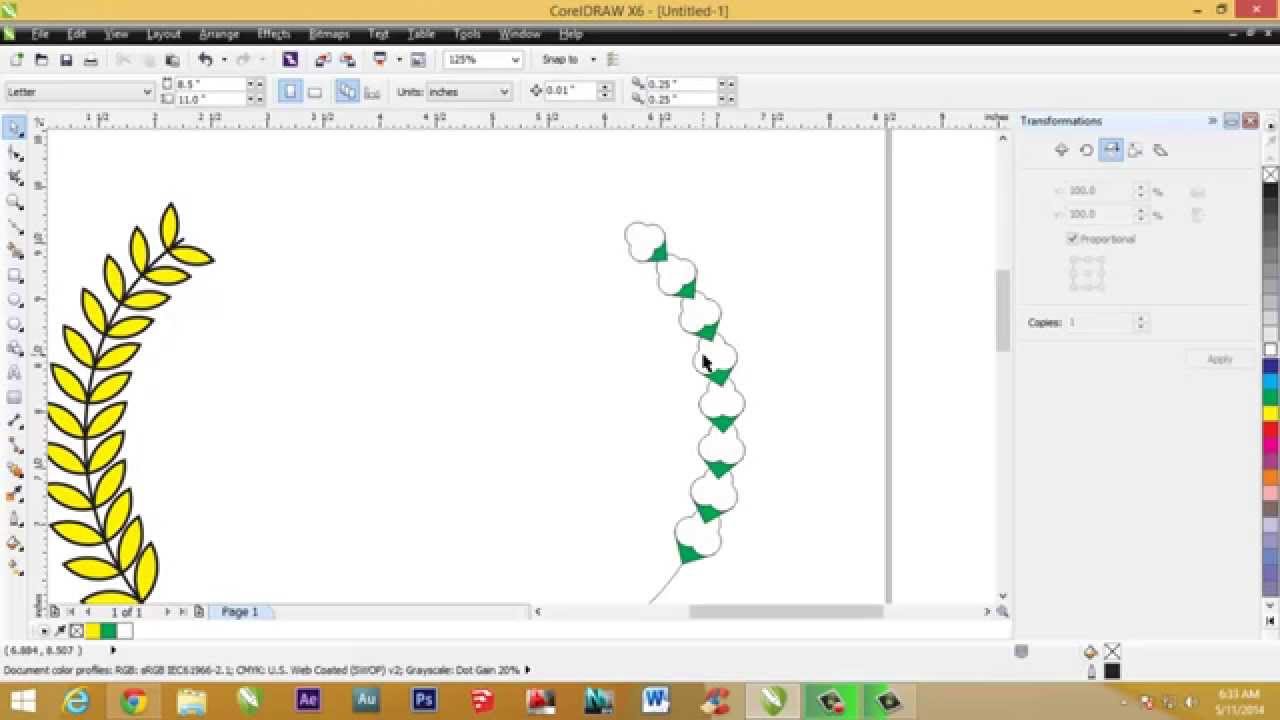Click the Undo arrow icon
This screenshot has width=1280, height=720.
[x=205, y=60]
